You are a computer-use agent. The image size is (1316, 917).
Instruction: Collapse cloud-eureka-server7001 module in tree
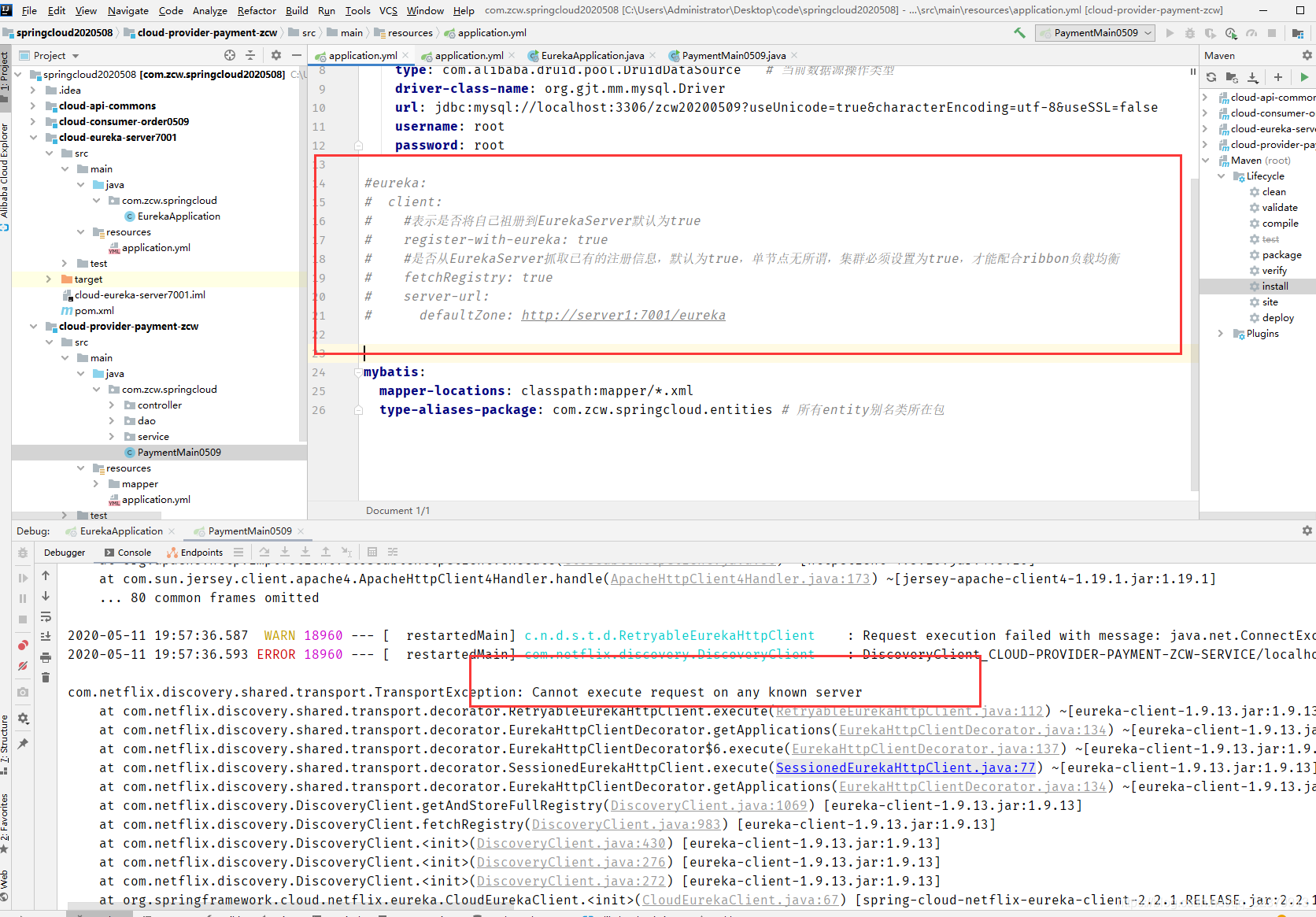coord(33,137)
